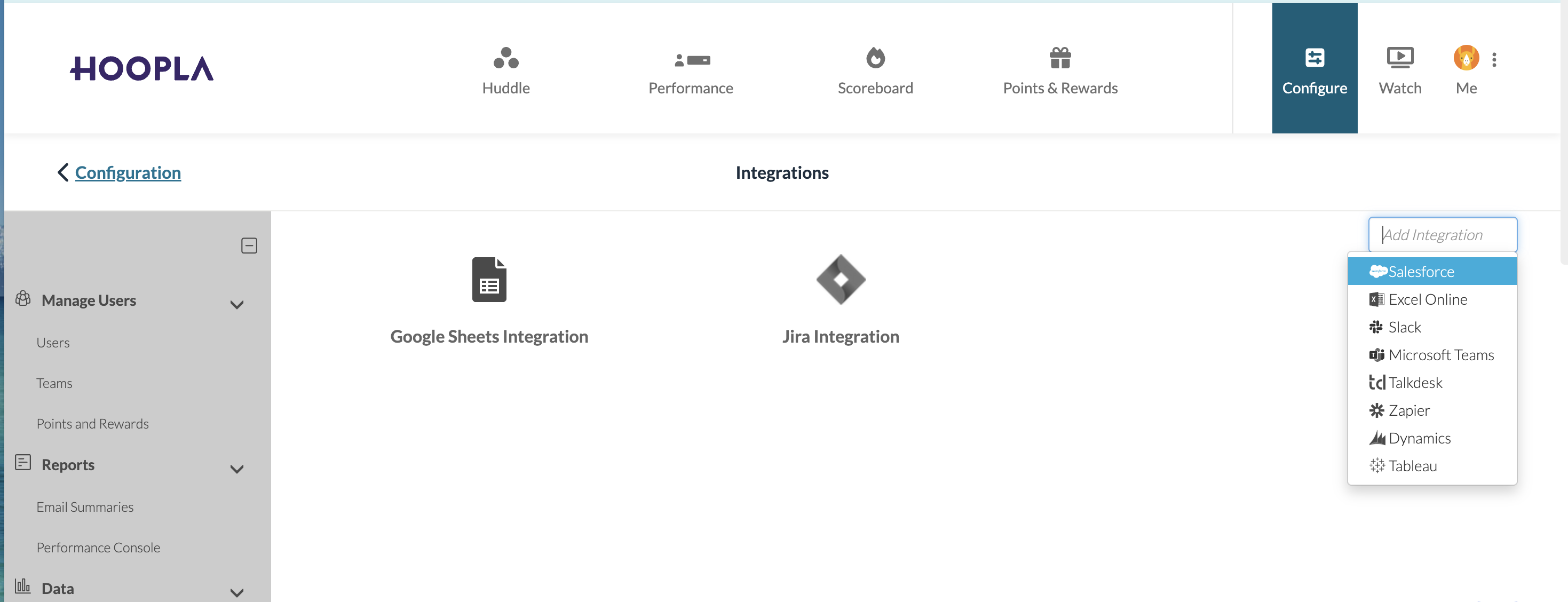
Task: Click the Reports section icon
Action: (x=23, y=463)
